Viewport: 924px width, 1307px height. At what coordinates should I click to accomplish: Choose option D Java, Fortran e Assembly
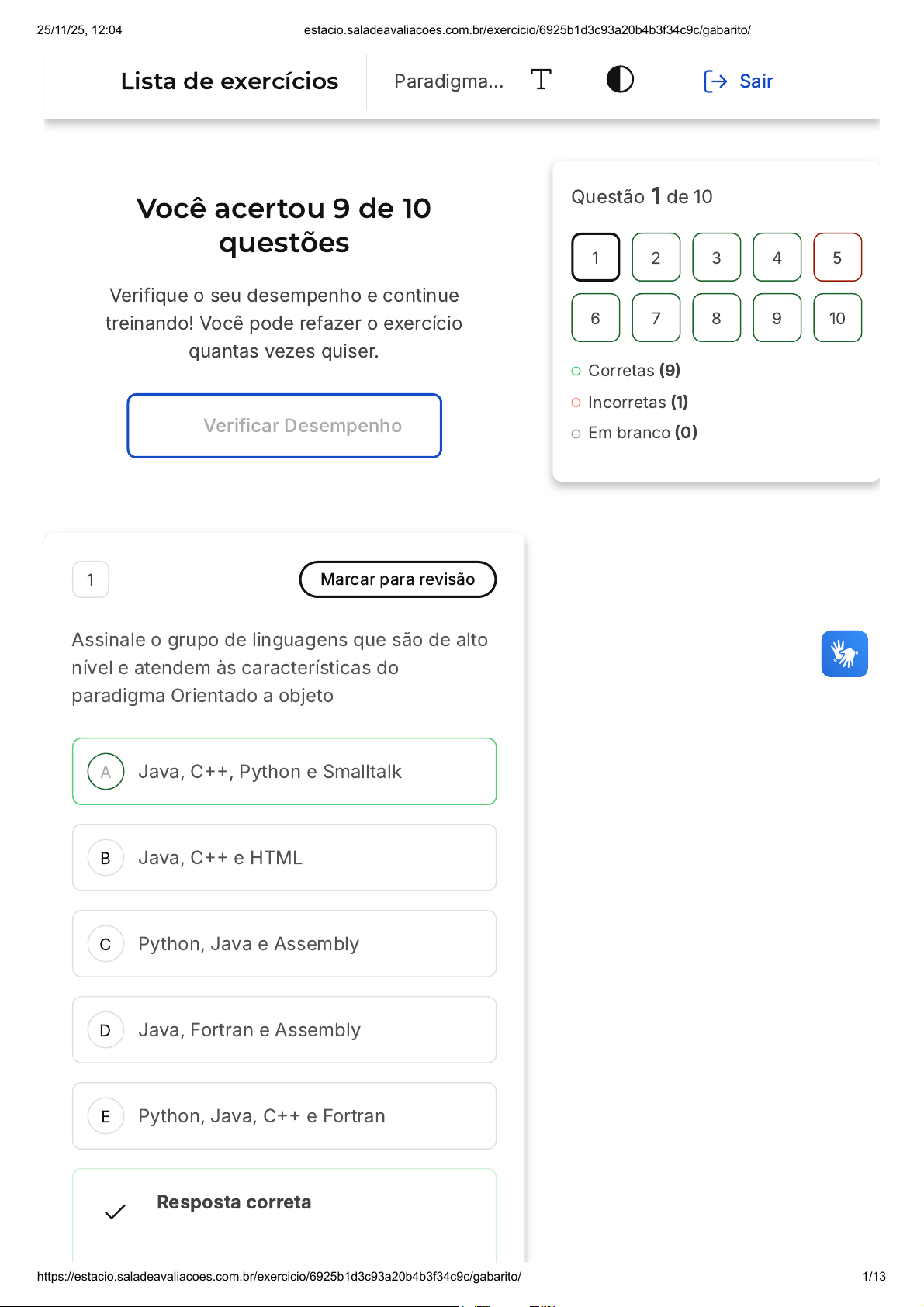click(284, 1030)
